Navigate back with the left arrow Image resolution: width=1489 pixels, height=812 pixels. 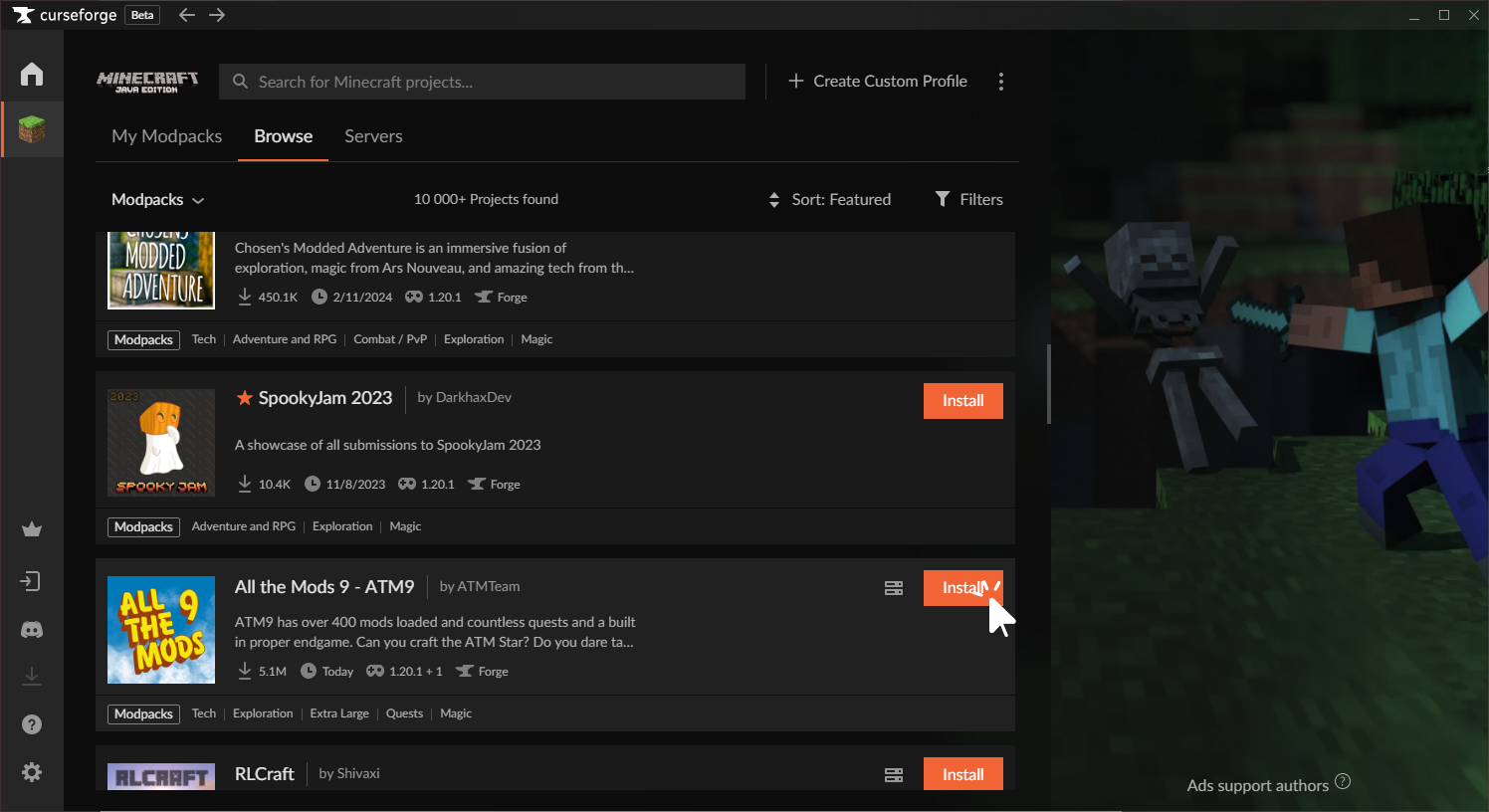tap(186, 15)
